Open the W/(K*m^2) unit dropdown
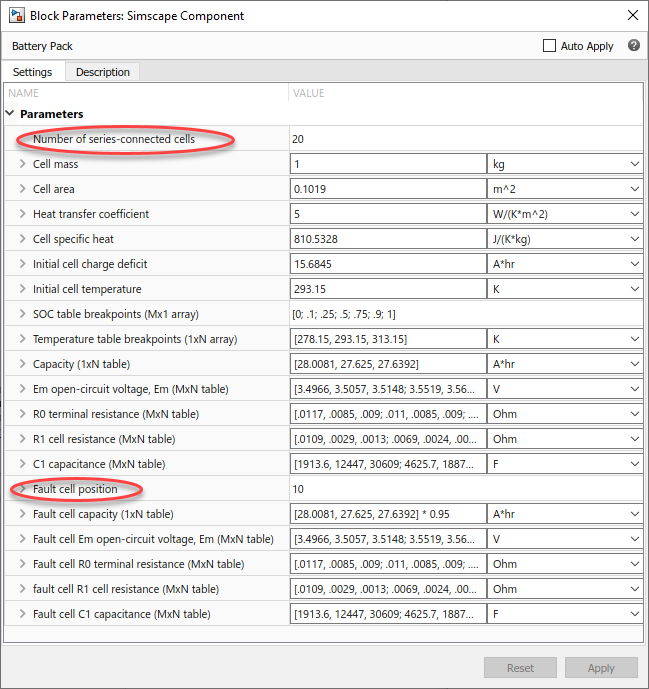 click(565, 214)
